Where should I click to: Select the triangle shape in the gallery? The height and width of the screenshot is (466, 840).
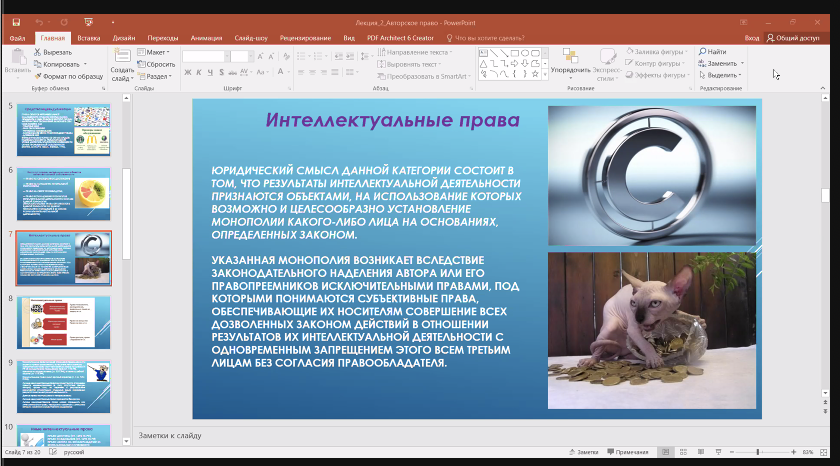483,63
